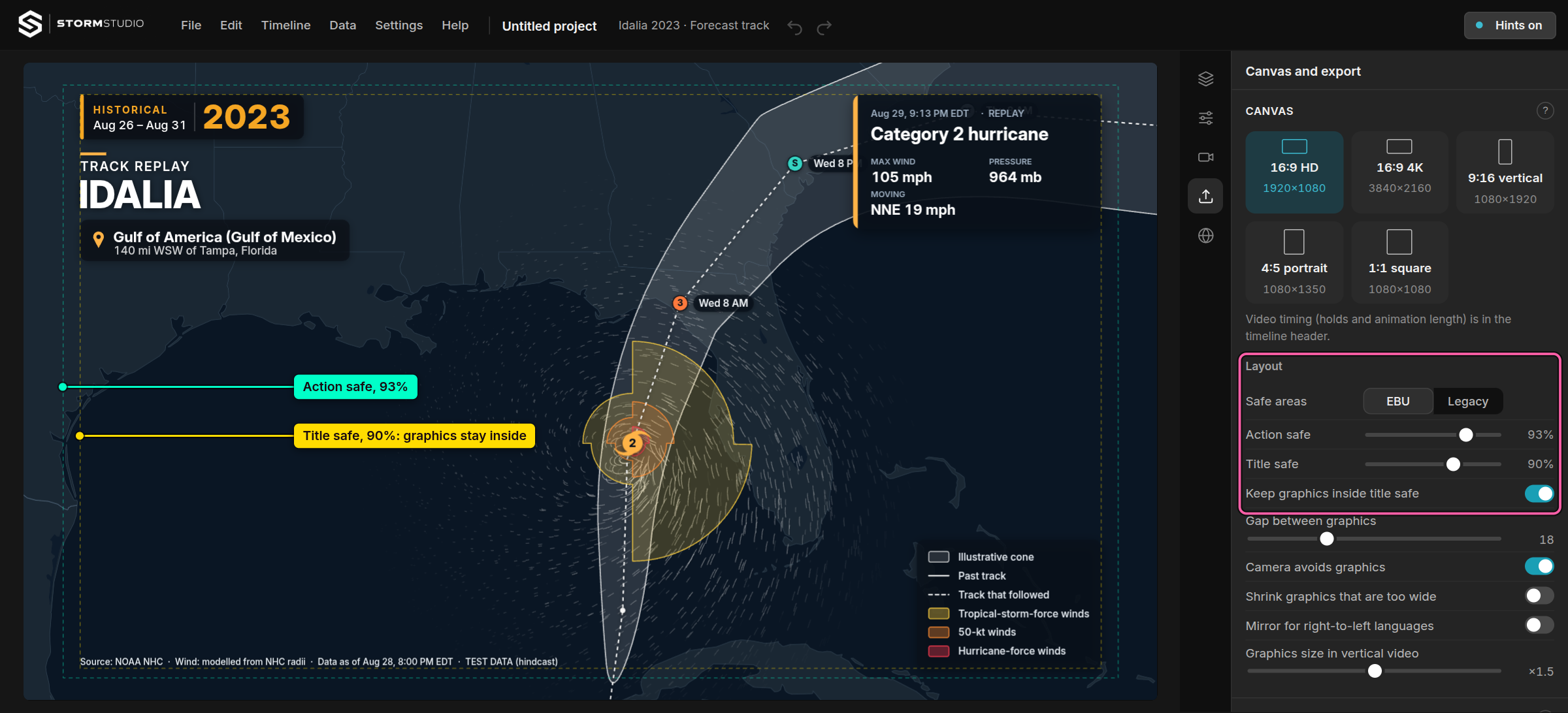
Task: Open the layers panel icon
Action: click(1205, 79)
